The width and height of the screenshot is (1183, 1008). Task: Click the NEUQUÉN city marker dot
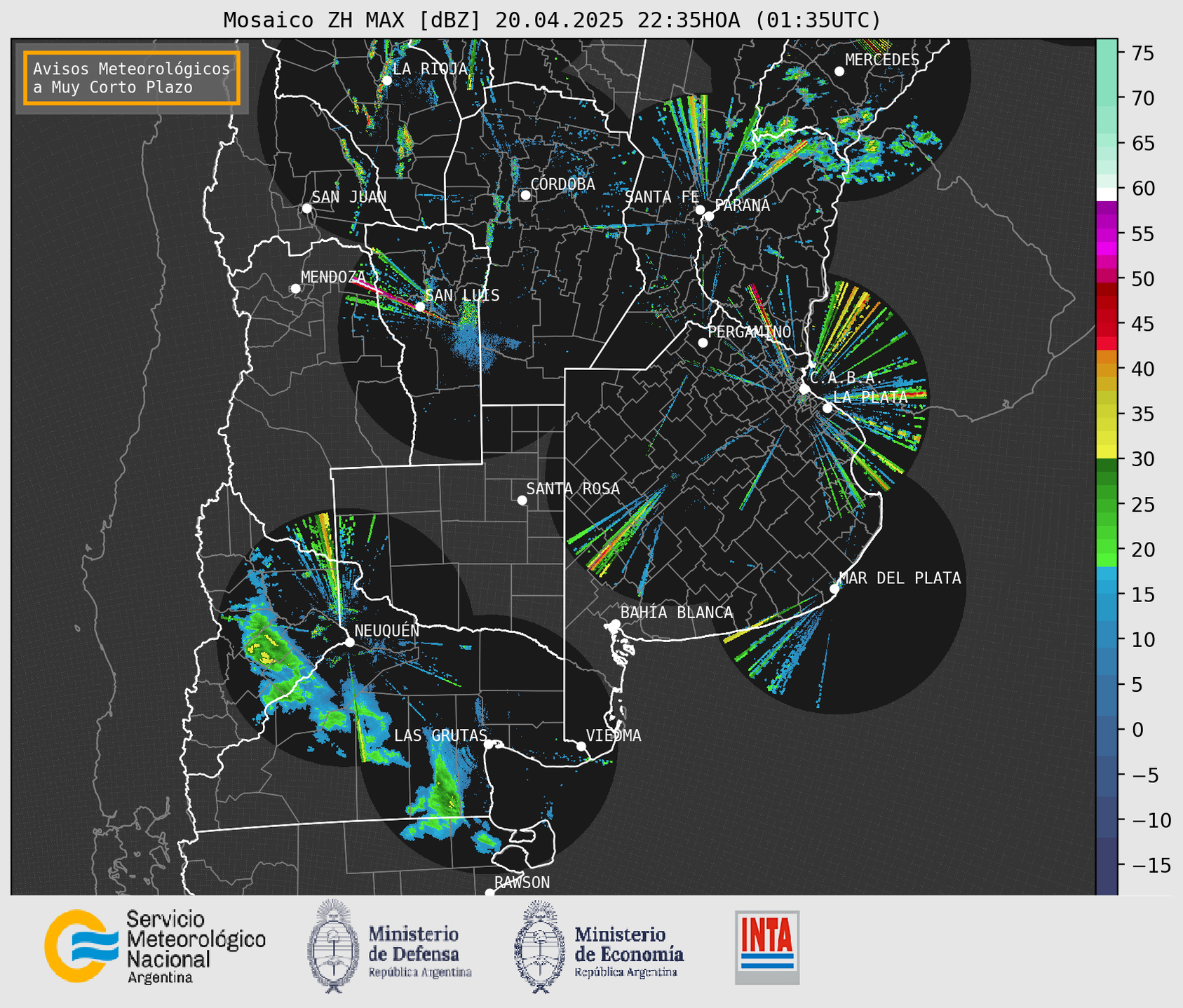coord(349,642)
